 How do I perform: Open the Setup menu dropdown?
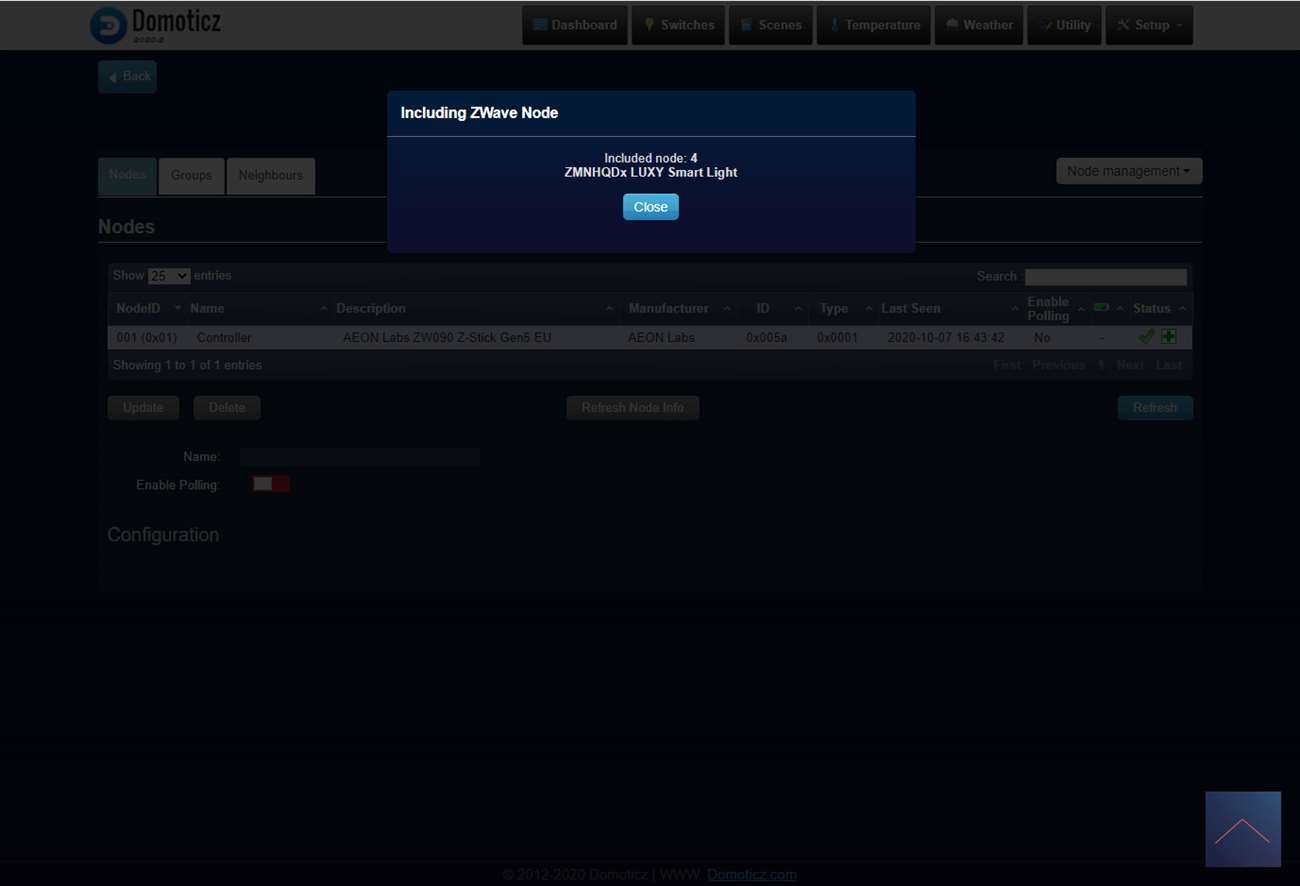tap(1149, 25)
